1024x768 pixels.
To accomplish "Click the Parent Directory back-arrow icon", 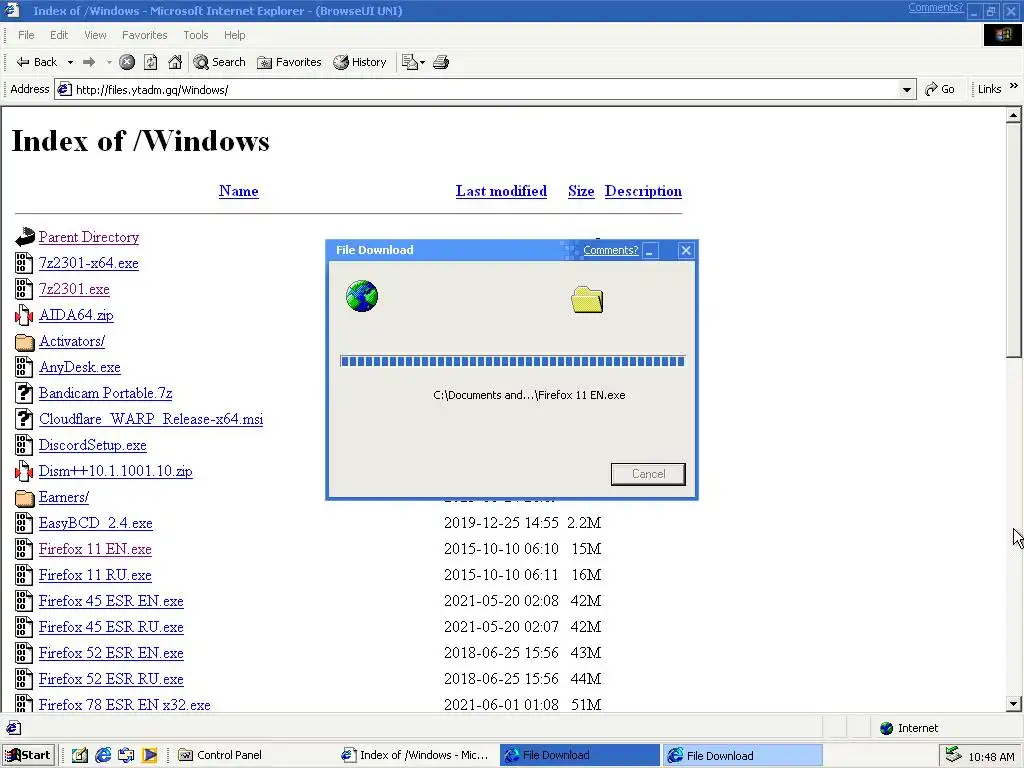I will [24, 237].
